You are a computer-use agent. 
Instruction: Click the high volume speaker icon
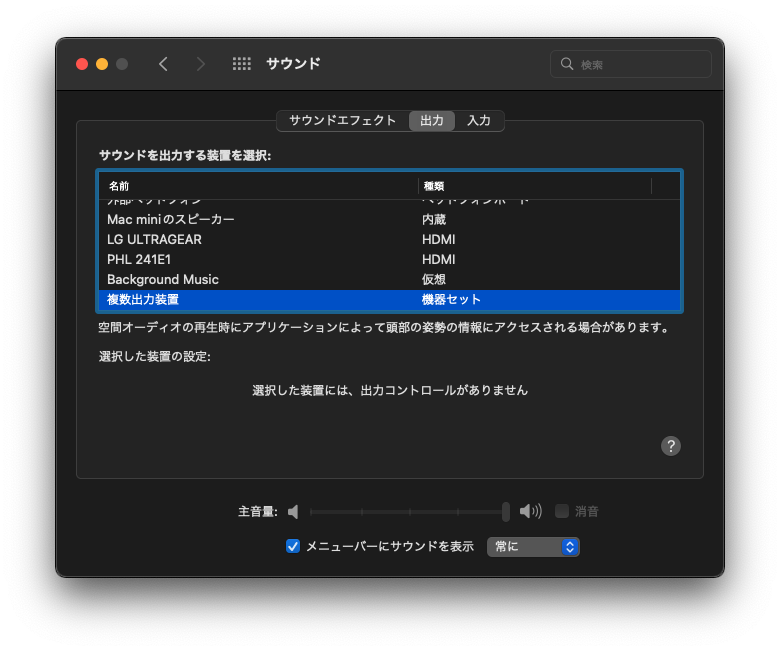(530, 512)
